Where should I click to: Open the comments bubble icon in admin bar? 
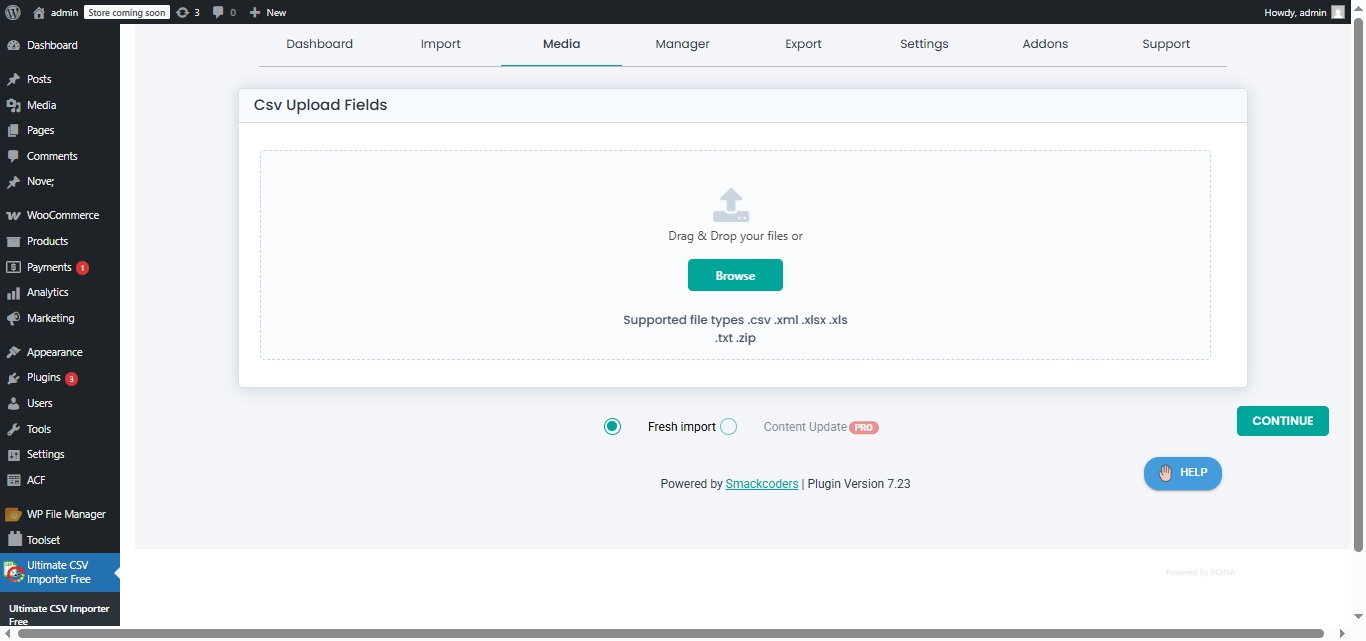[219, 11]
